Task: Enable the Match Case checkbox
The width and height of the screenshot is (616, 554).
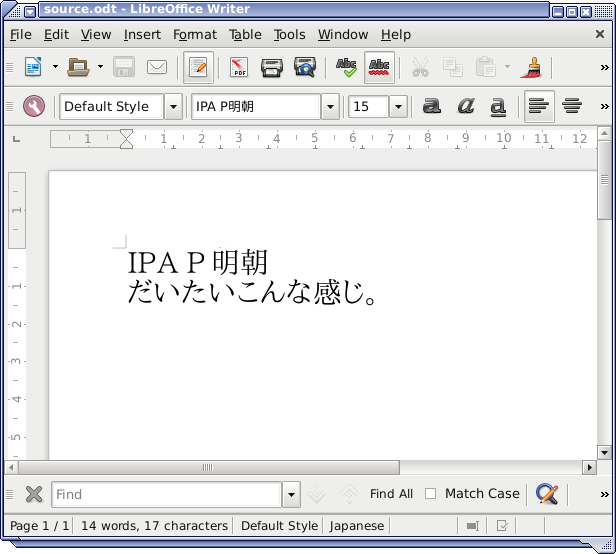Action: [431, 493]
